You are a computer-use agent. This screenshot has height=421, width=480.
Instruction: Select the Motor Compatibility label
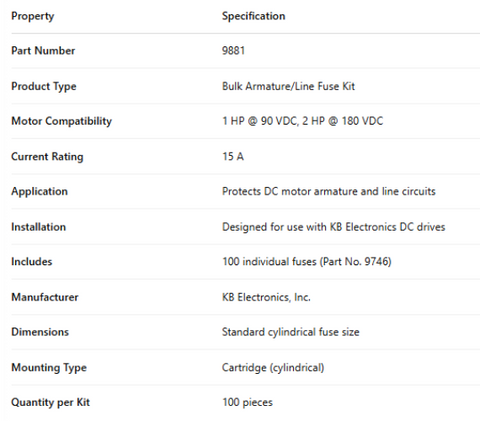(61, 121)
